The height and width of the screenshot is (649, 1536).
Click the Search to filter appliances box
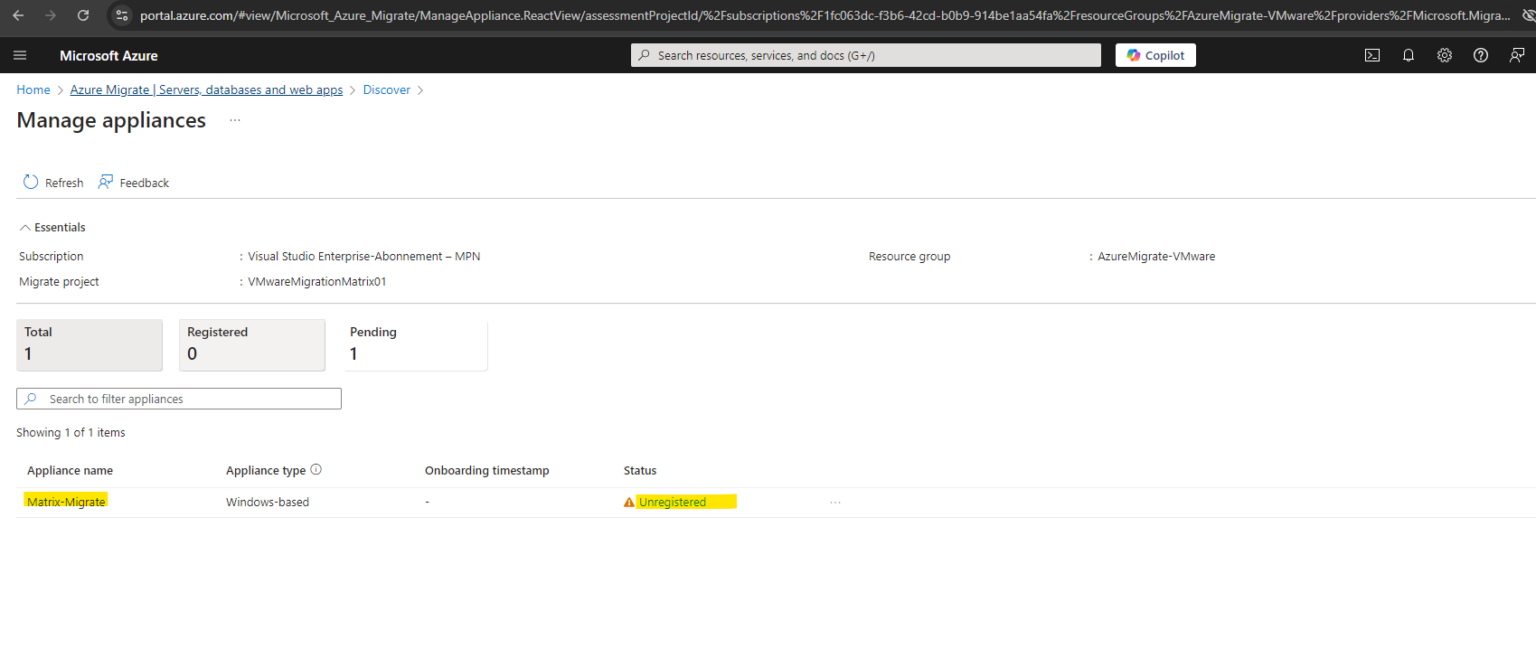coord(178,398)
